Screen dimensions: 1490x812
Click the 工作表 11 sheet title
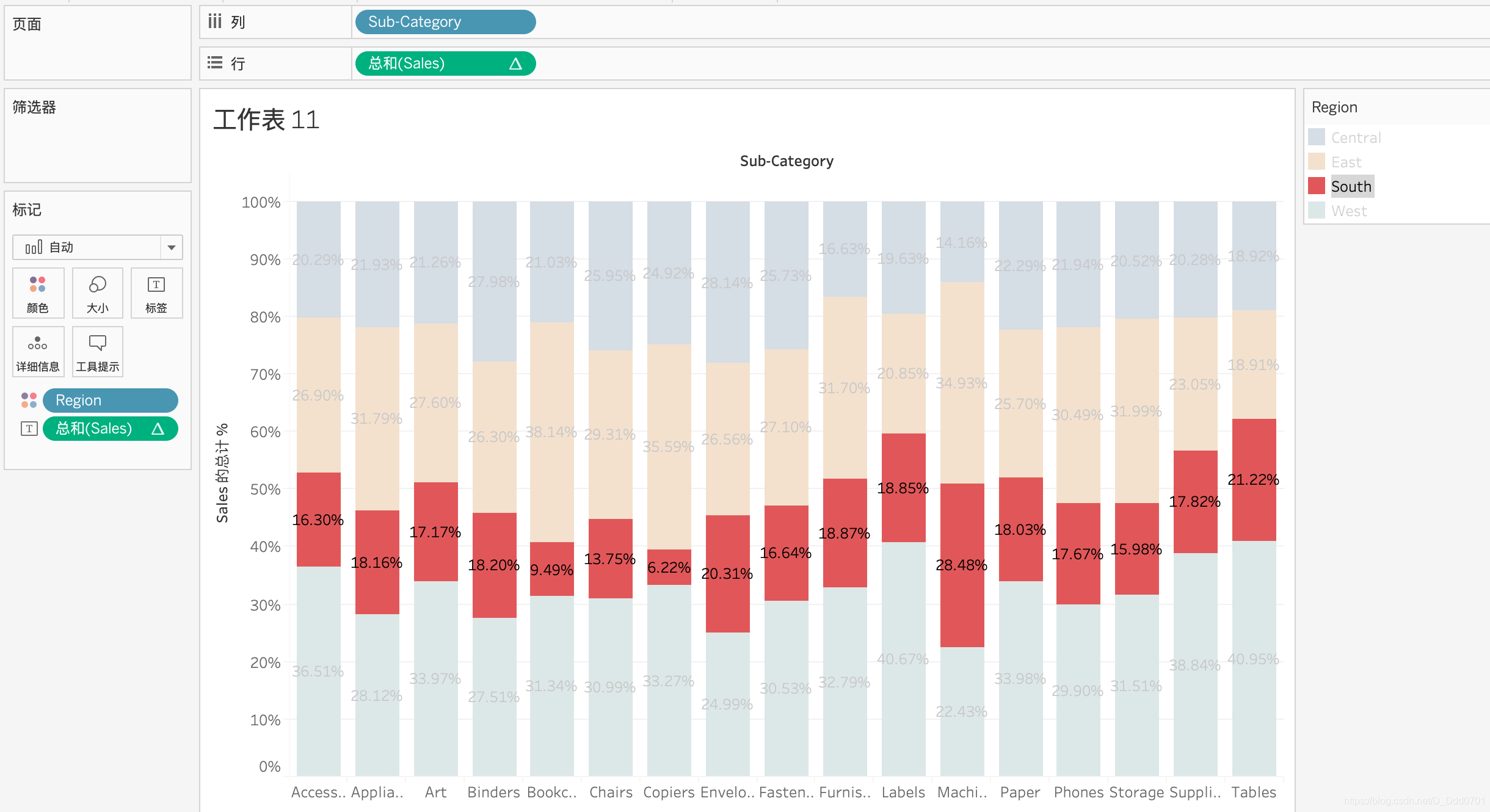(266, 120)
